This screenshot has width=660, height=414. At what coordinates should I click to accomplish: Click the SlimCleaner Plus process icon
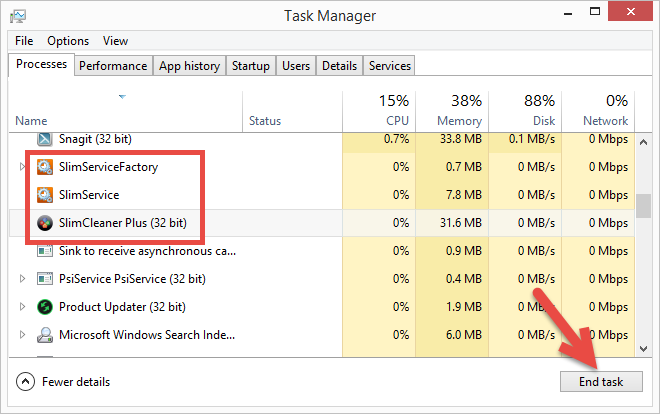[45, 223]
